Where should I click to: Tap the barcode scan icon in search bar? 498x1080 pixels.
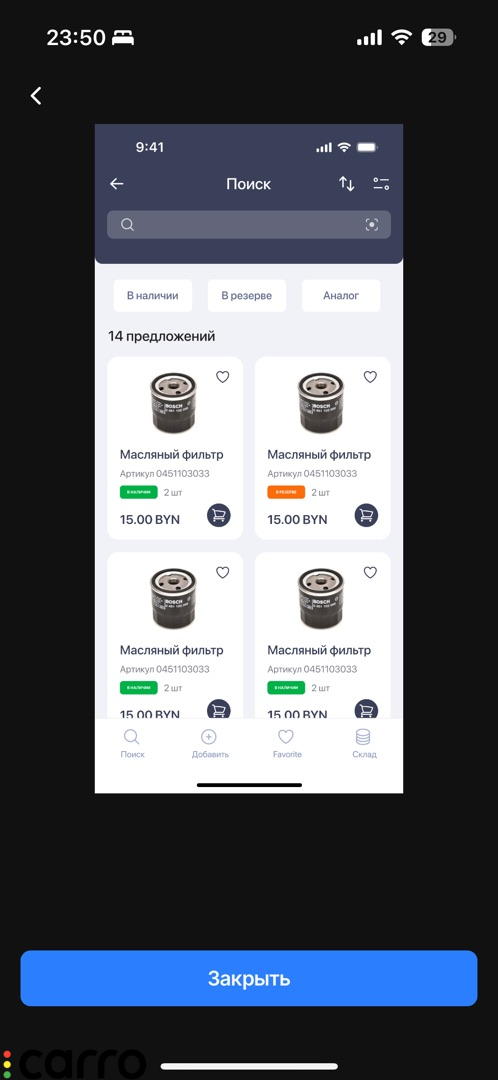[372, 225]
